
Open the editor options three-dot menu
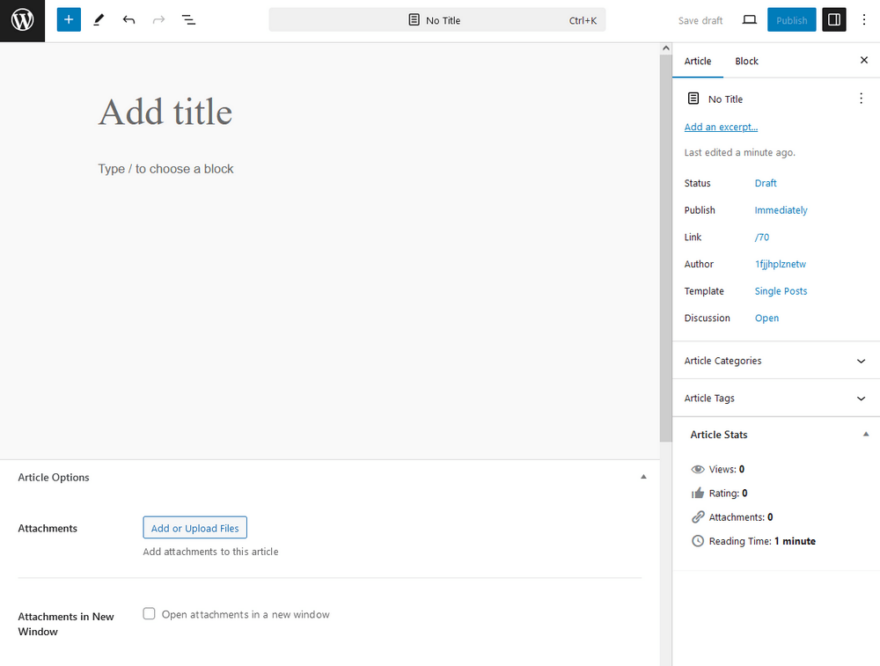864,19
